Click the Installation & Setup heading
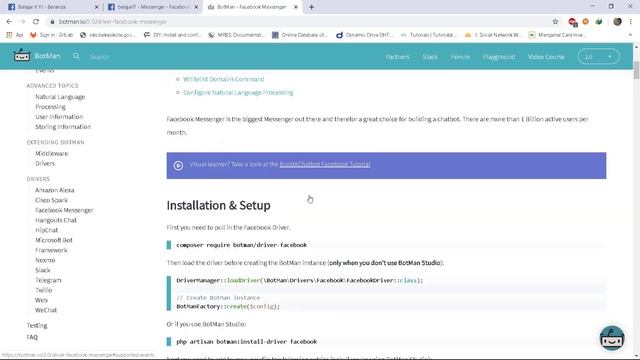The width and height of the screenshot is (640, 360). (218, 205)
